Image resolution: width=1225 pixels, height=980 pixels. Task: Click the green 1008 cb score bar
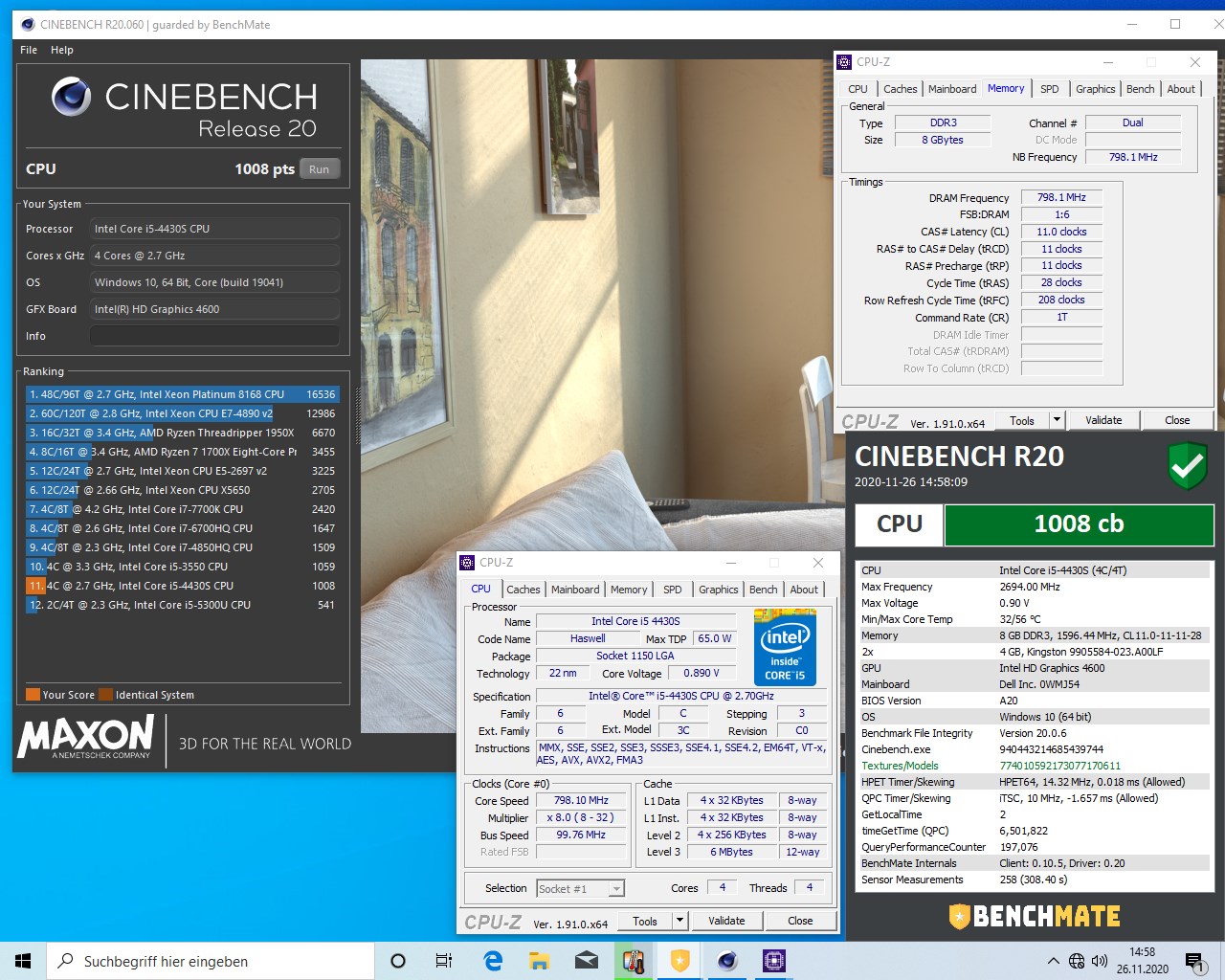(1079, 524)
